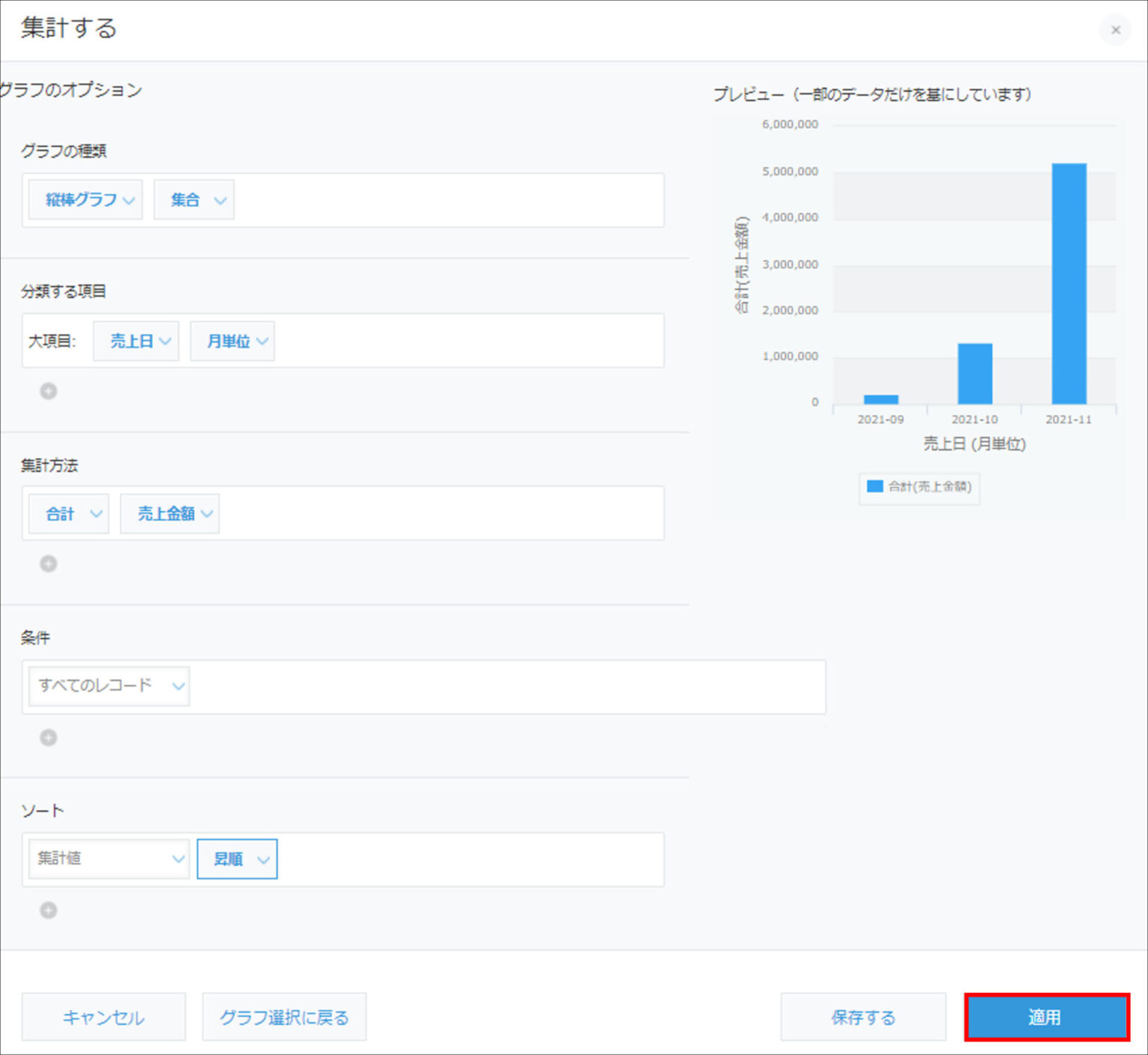This screenshot has height=1055, width=1148.
Task: Click the 2021-11 bar in preview chart
Action: 1069,284
